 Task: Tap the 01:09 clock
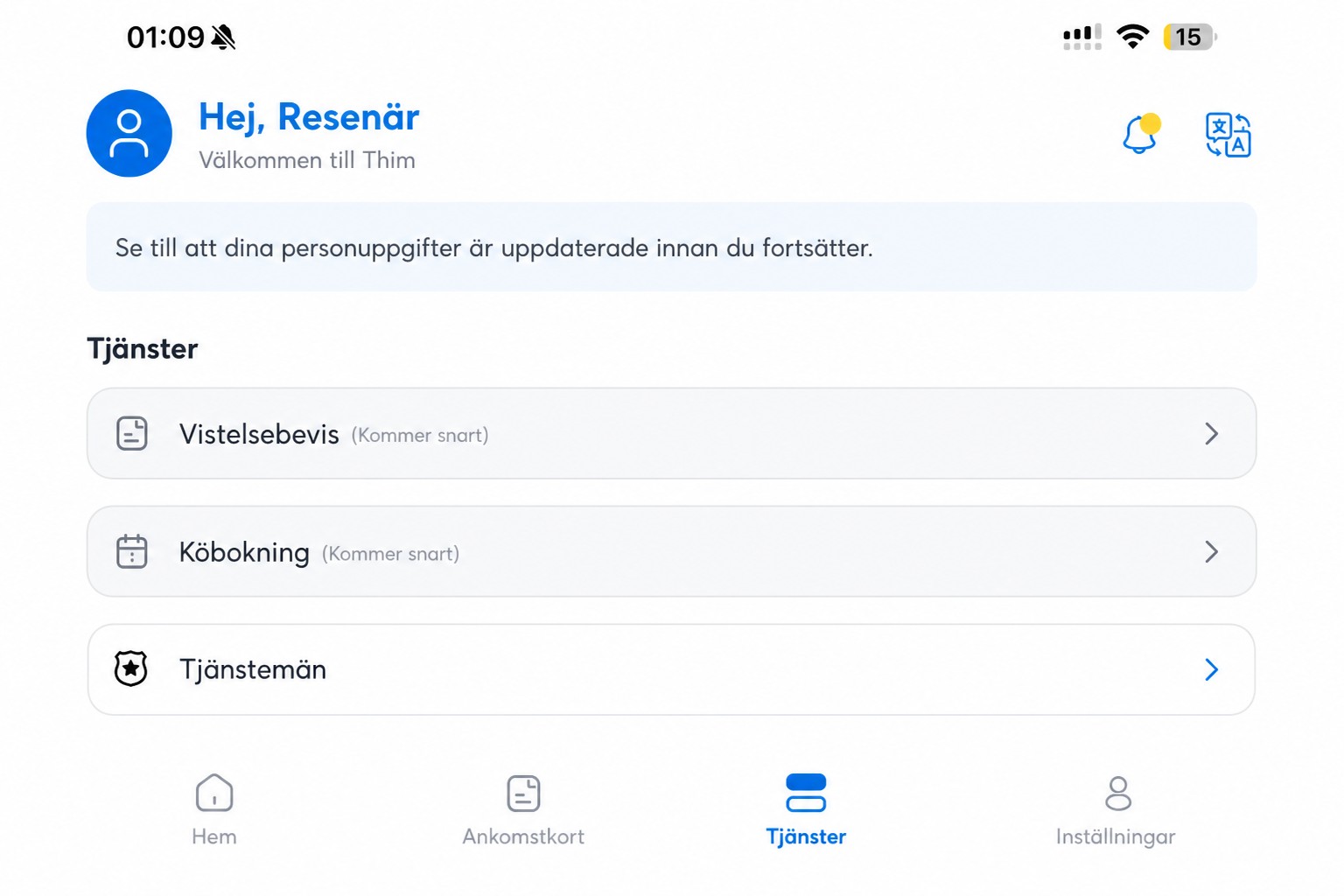(x=165, y=37)
